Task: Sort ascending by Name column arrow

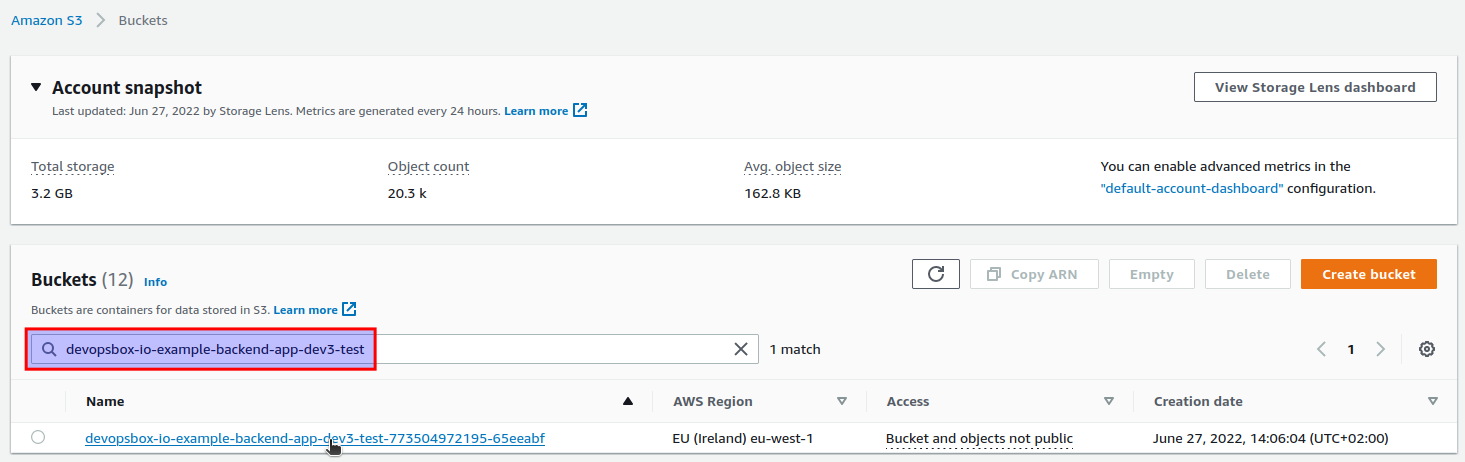Action: [x=628, y=401]
